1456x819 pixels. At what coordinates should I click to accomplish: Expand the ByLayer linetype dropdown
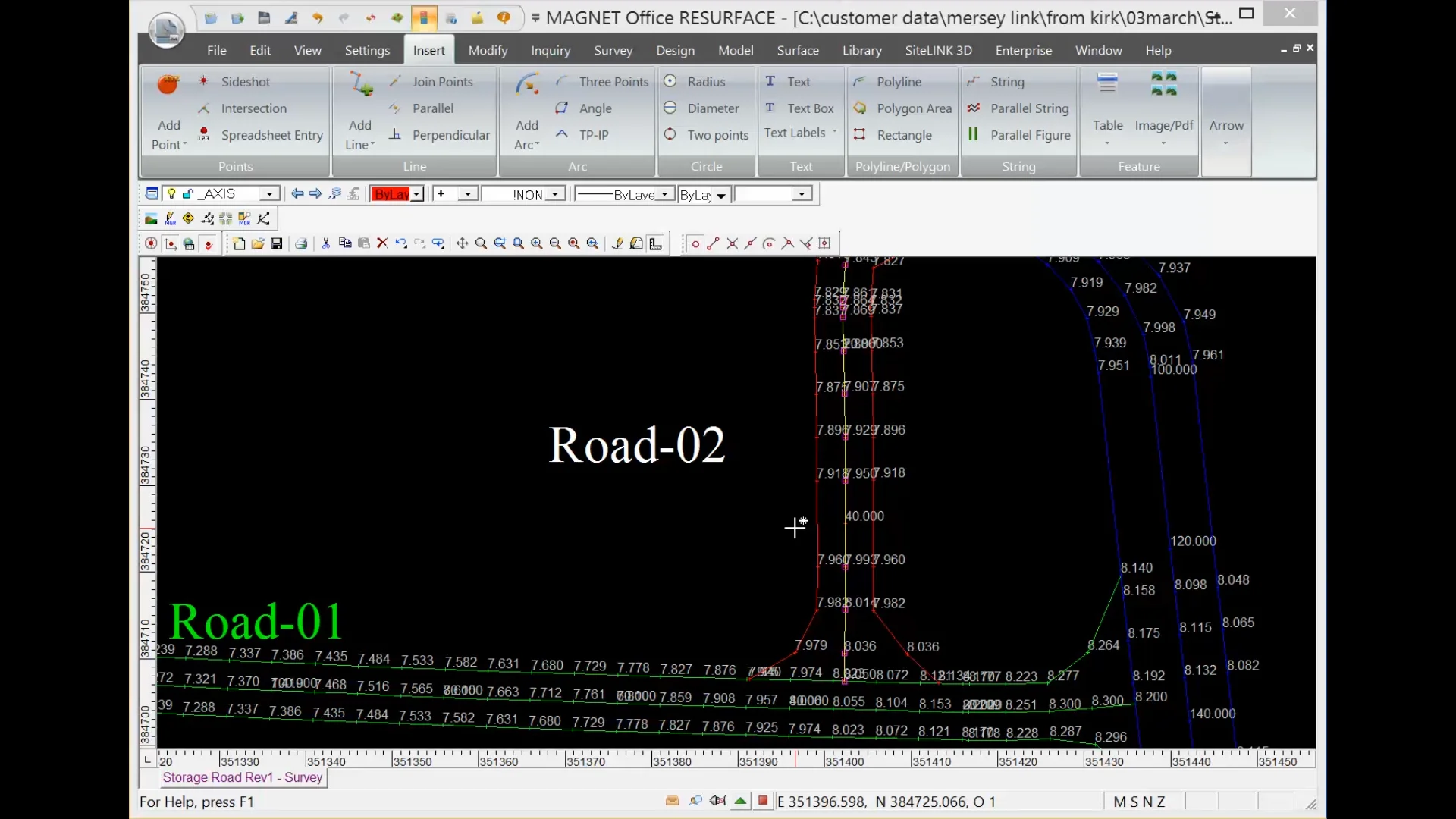pos(664,194)
